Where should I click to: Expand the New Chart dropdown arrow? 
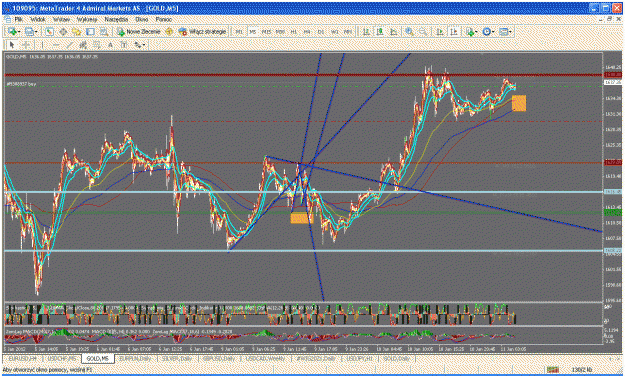19,31
